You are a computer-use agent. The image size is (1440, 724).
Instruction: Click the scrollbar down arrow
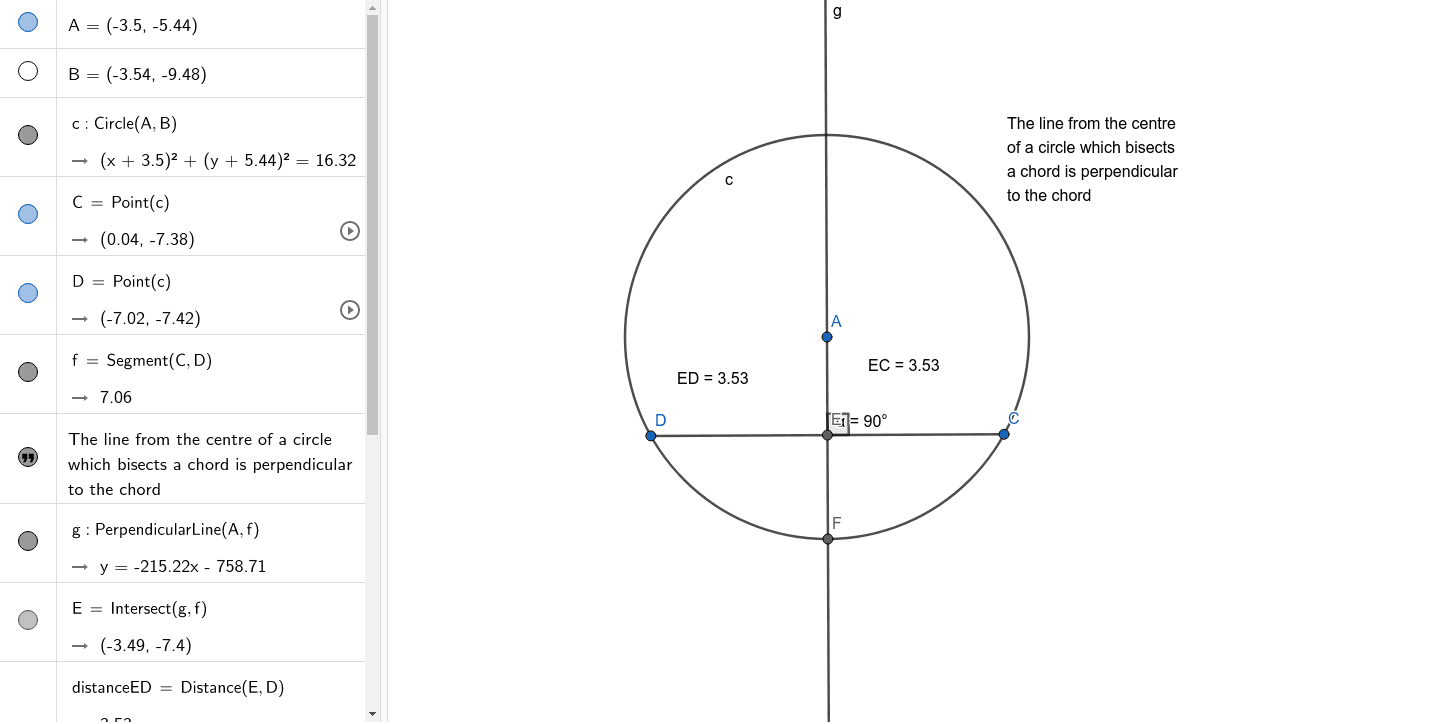tap(373, 714)
